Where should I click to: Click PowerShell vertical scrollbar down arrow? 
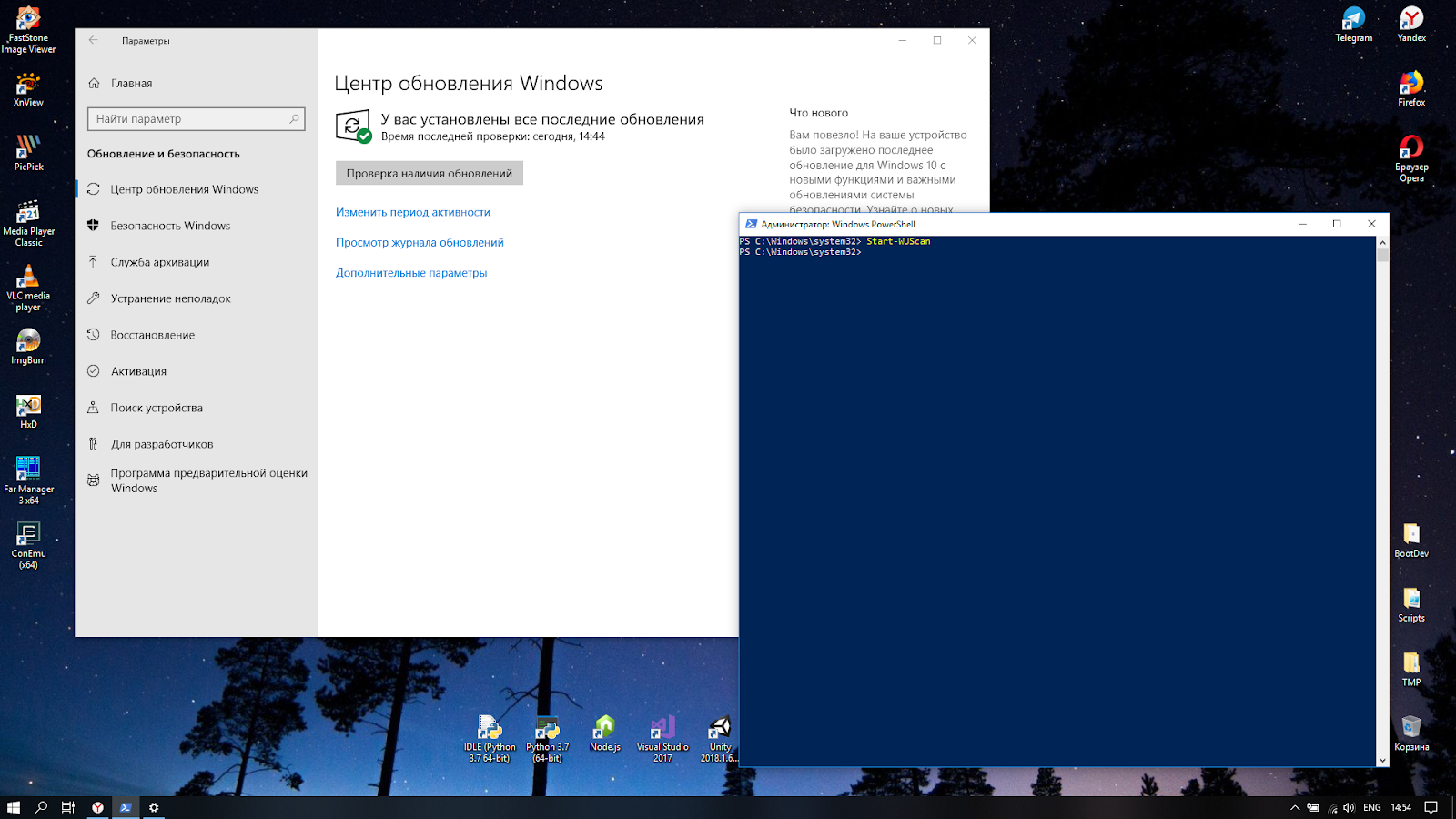coord(1382,761)
